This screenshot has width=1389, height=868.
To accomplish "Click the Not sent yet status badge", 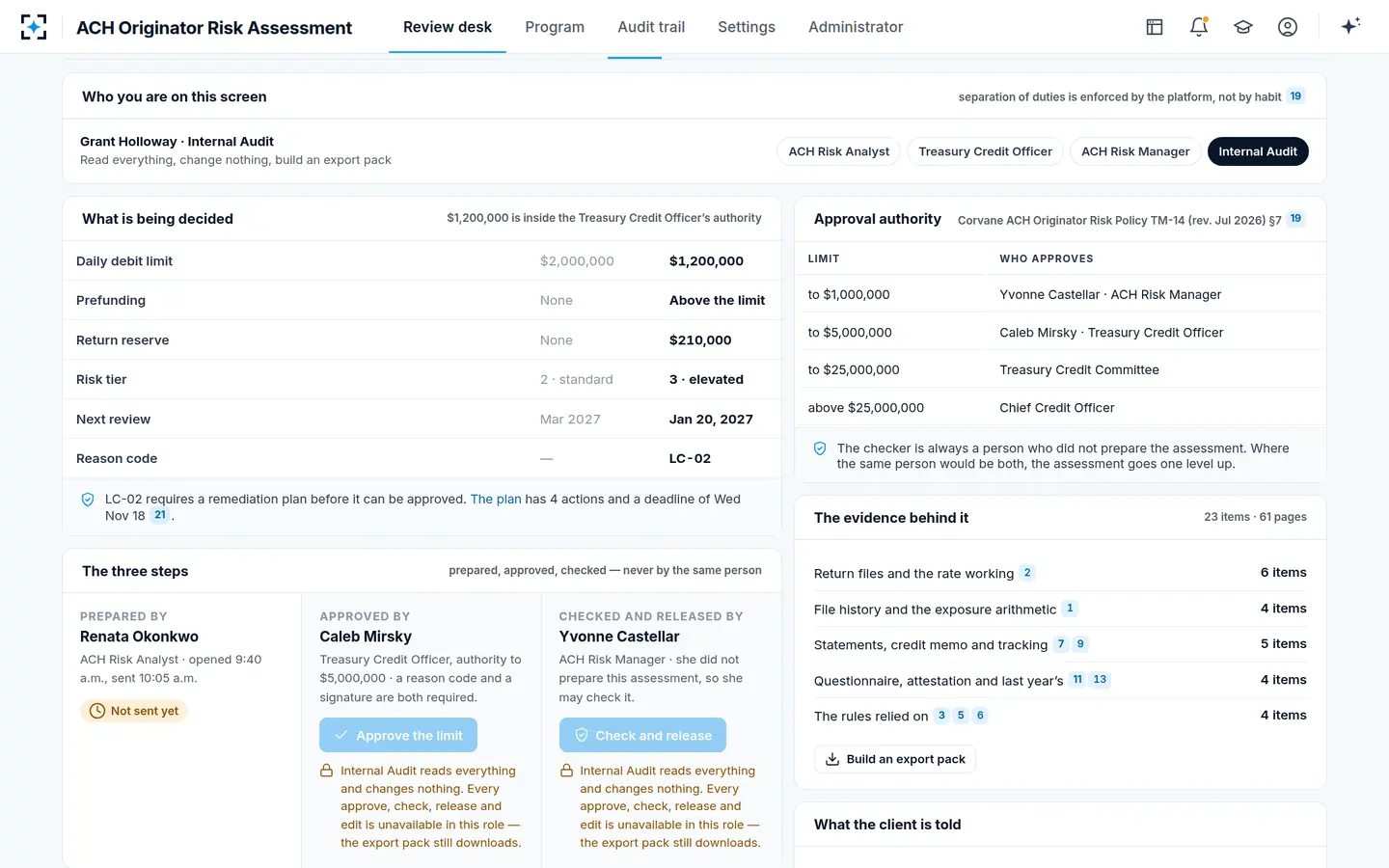I will coord(134,711).
